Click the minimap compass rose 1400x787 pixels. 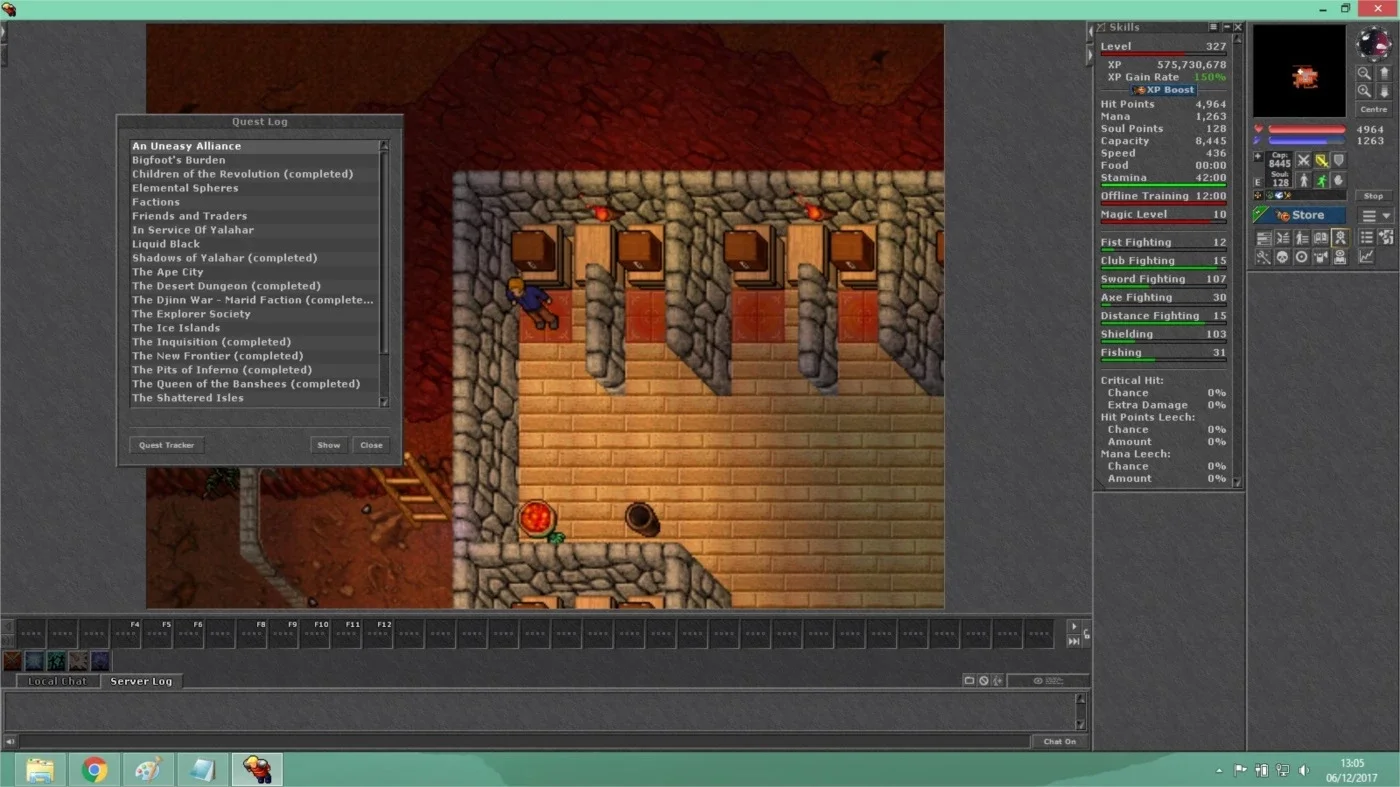click(1374, 42)
